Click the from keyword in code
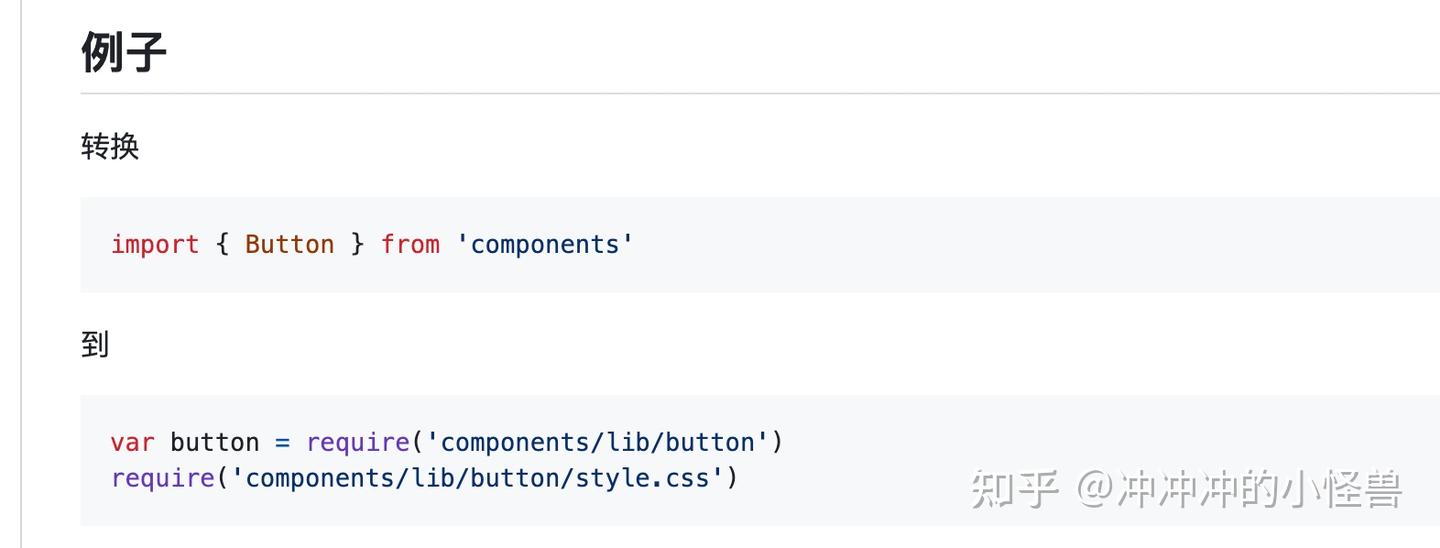Screen dimensions: 1440x548 (x=410, y=244)
